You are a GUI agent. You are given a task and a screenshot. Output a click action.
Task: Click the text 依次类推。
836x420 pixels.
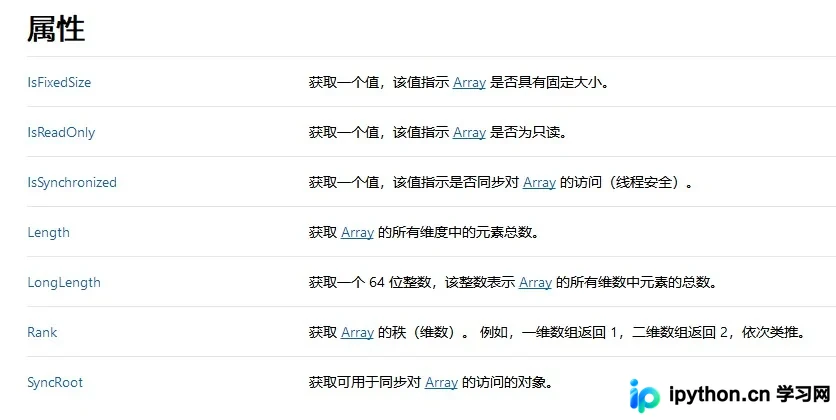(x=774, y=333)
